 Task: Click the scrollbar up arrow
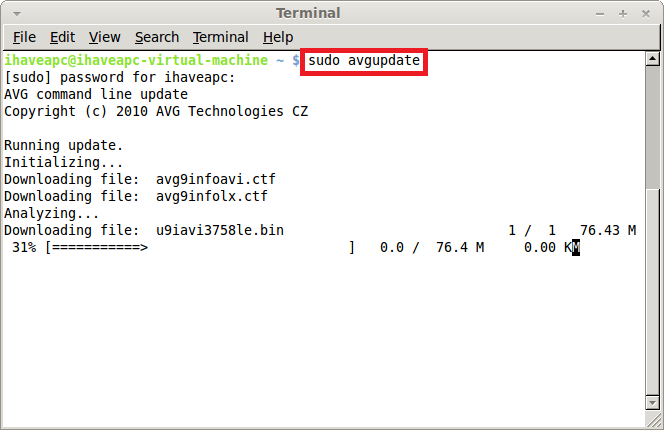click(x=653, y=58)
